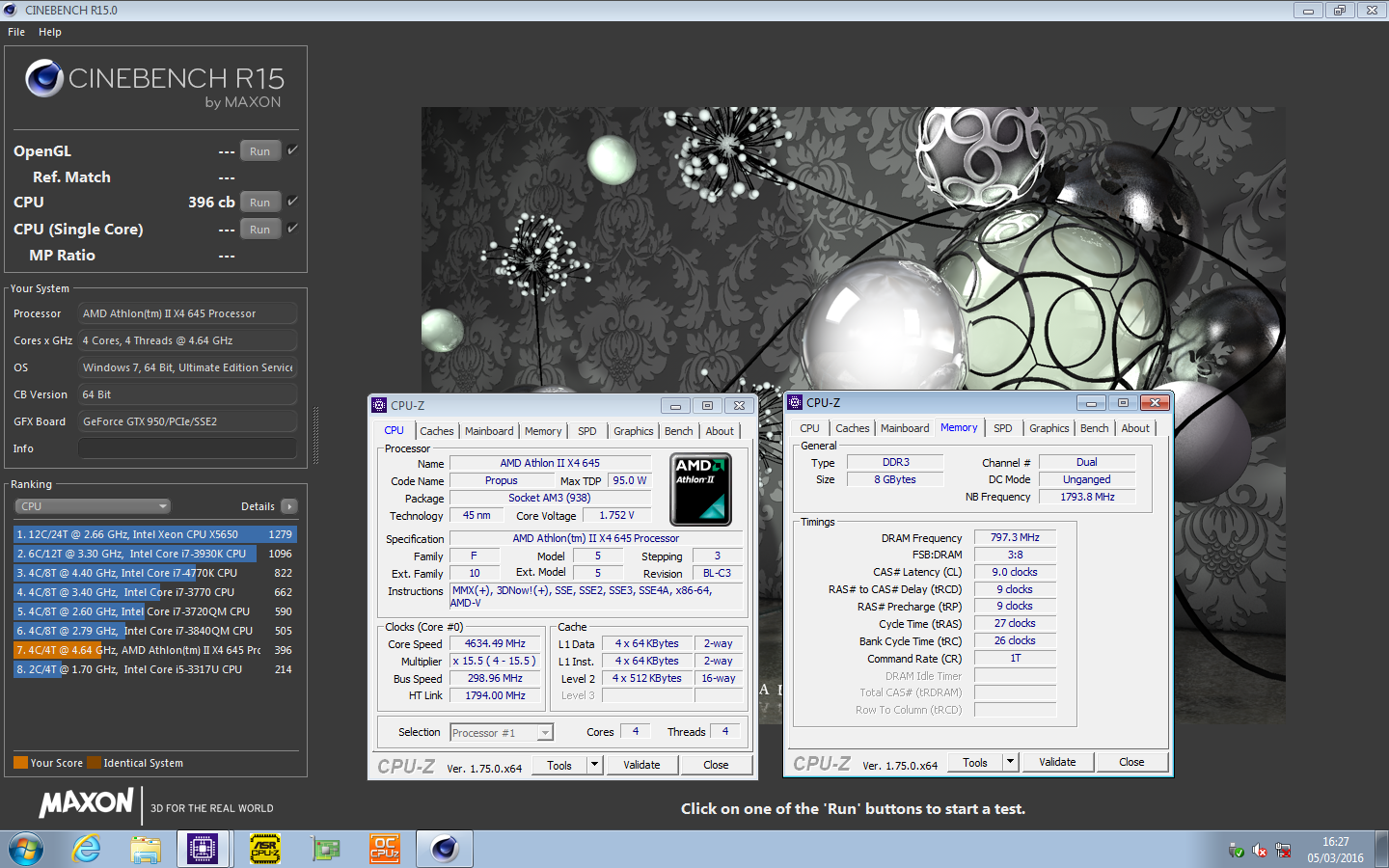This screenshot has height=868, width=1389.
Task: Select ranking entry Intel Core i7-4770K
Action: [x=154, y=573]
